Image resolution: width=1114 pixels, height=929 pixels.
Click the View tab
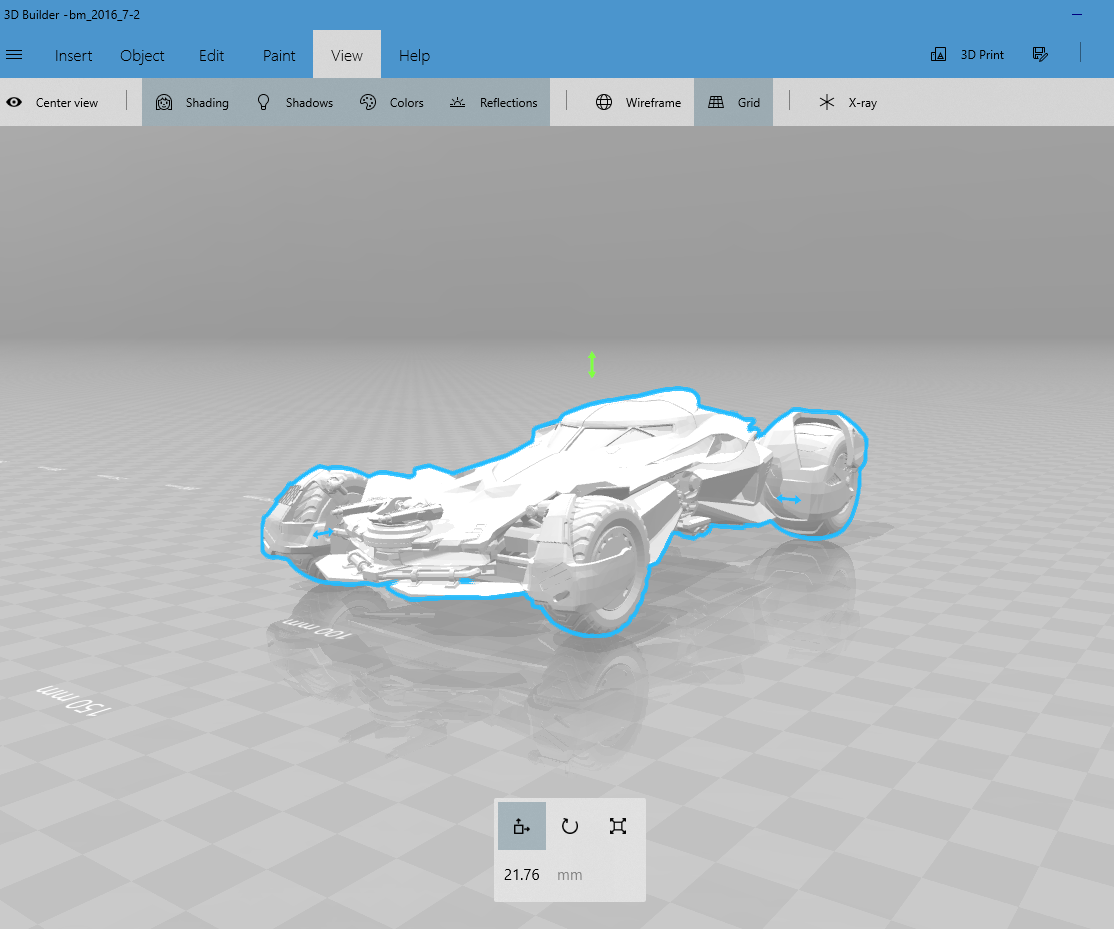point(347,55)
